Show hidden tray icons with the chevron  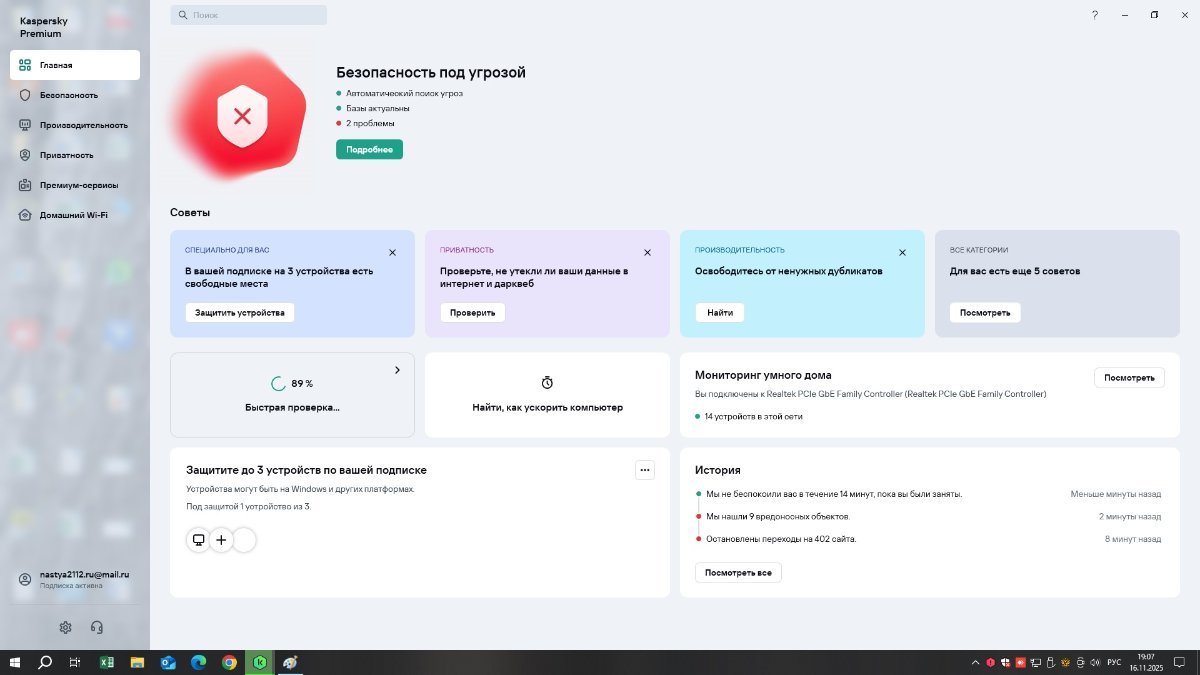pos(975,662)
